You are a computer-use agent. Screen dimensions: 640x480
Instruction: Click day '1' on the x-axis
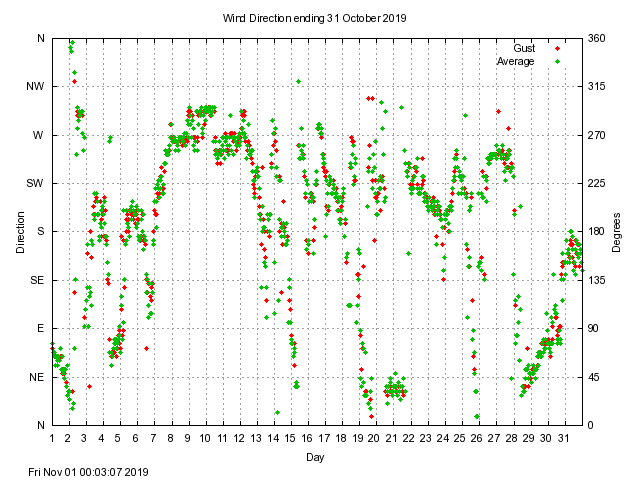(52, 438)
